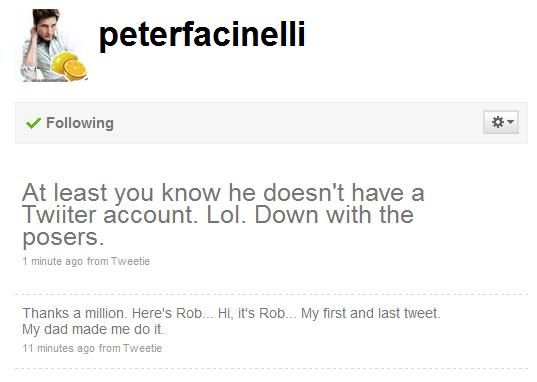This screenshot has height=382, width=537.
Task: Click the word "from" beside the "11 minutes ago" timestamp
Action: pyautogui.click(x=110, y=348)
